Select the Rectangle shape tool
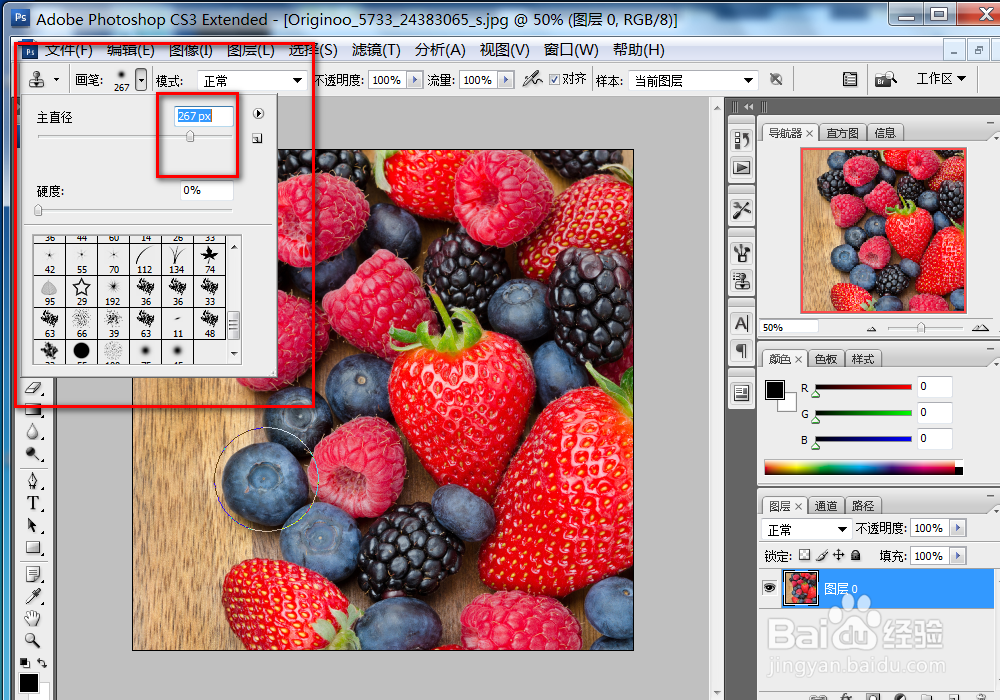Viewport: 1000px width, 700px height. pos(33,548)
